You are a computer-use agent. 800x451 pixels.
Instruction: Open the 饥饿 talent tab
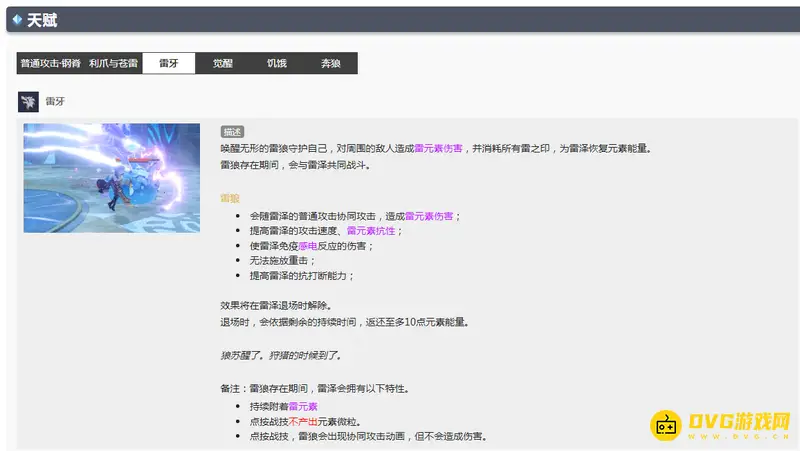[276, 63]
